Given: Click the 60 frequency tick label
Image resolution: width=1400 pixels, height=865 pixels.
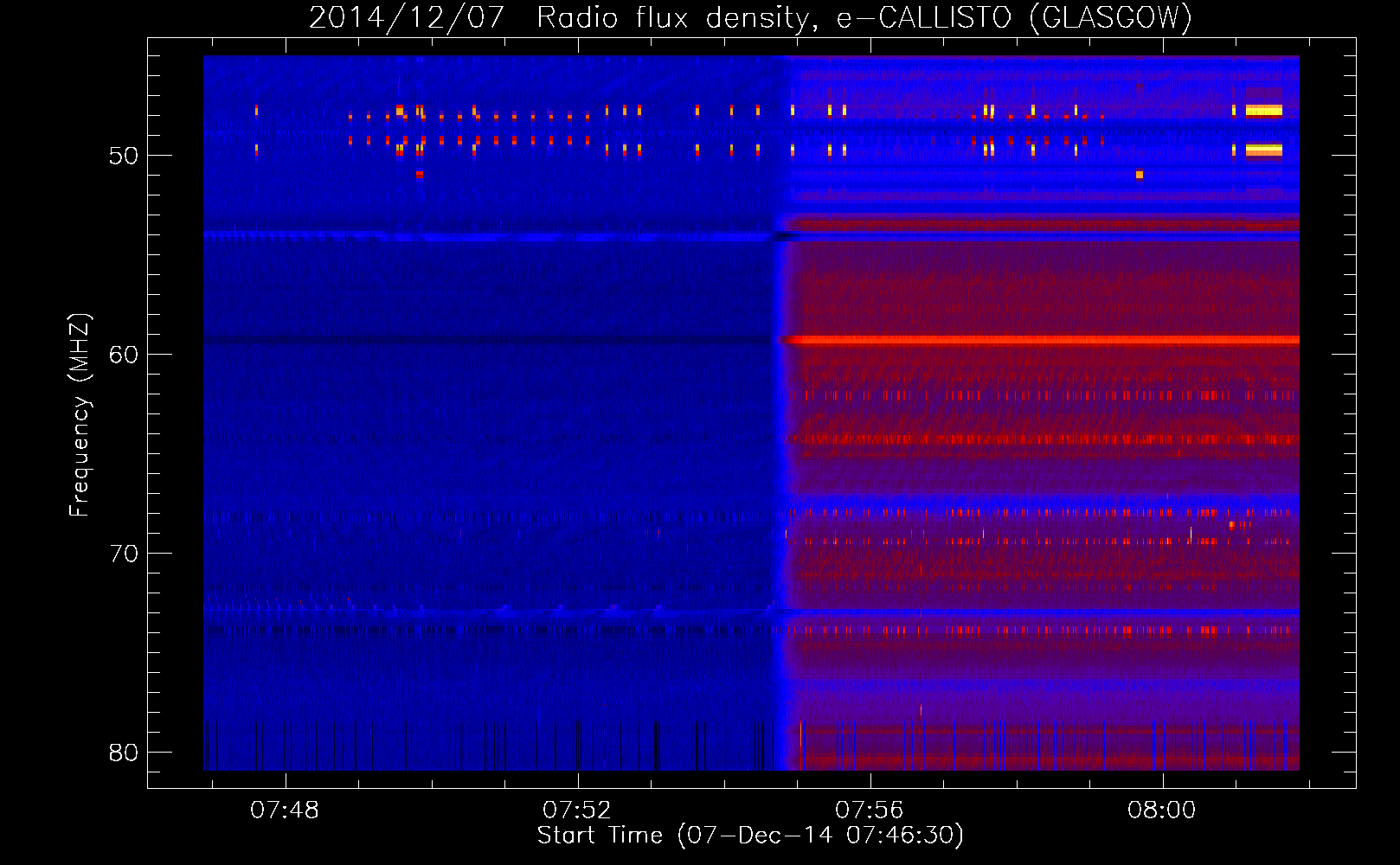Looking at the screenshot, I should 124,355.
